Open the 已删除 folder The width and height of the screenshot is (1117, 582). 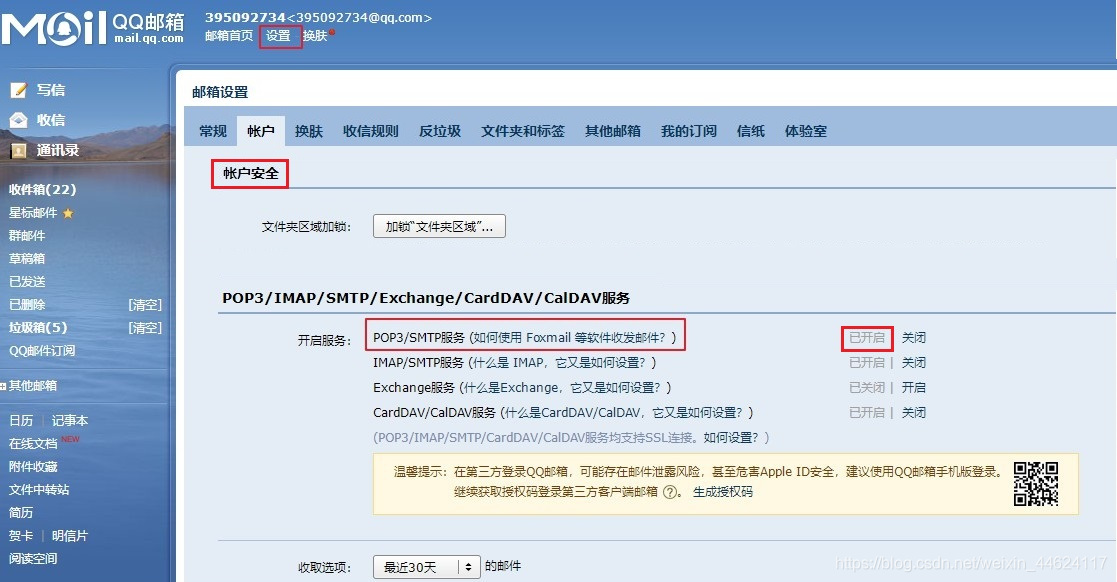click(x=27, y=305)
